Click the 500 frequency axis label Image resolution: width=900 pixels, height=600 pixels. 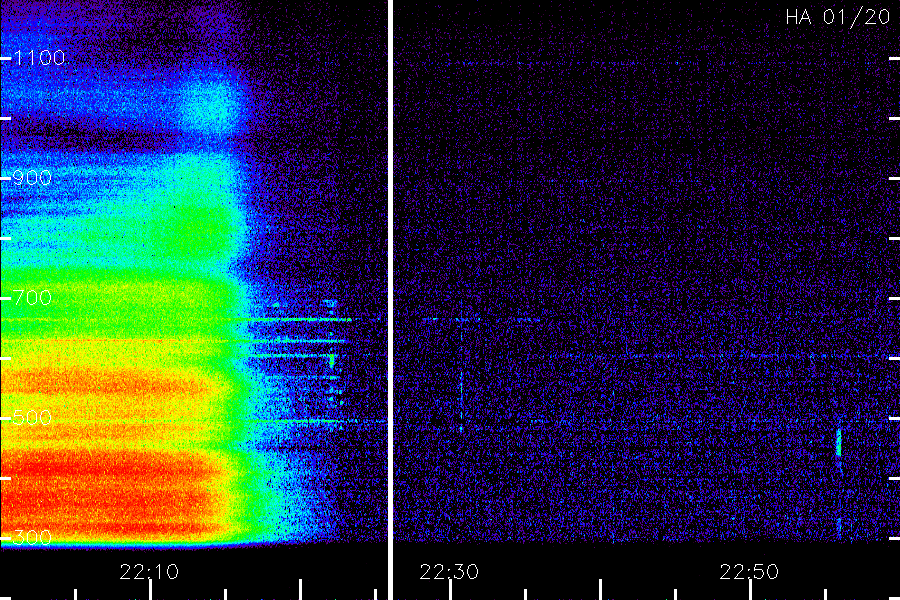(x=33, y=417)
